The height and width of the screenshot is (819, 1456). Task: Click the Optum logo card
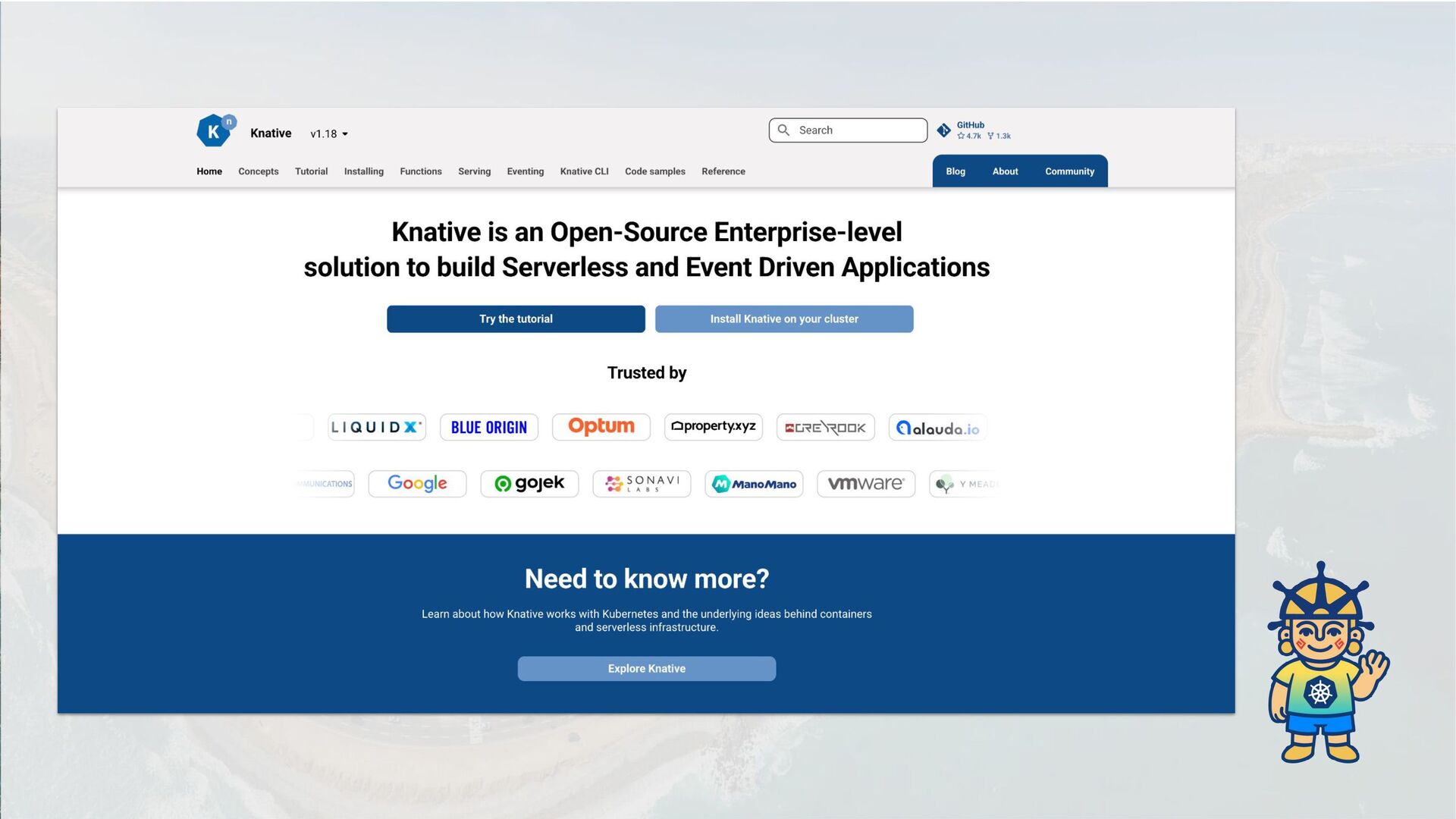coord(601,427)
